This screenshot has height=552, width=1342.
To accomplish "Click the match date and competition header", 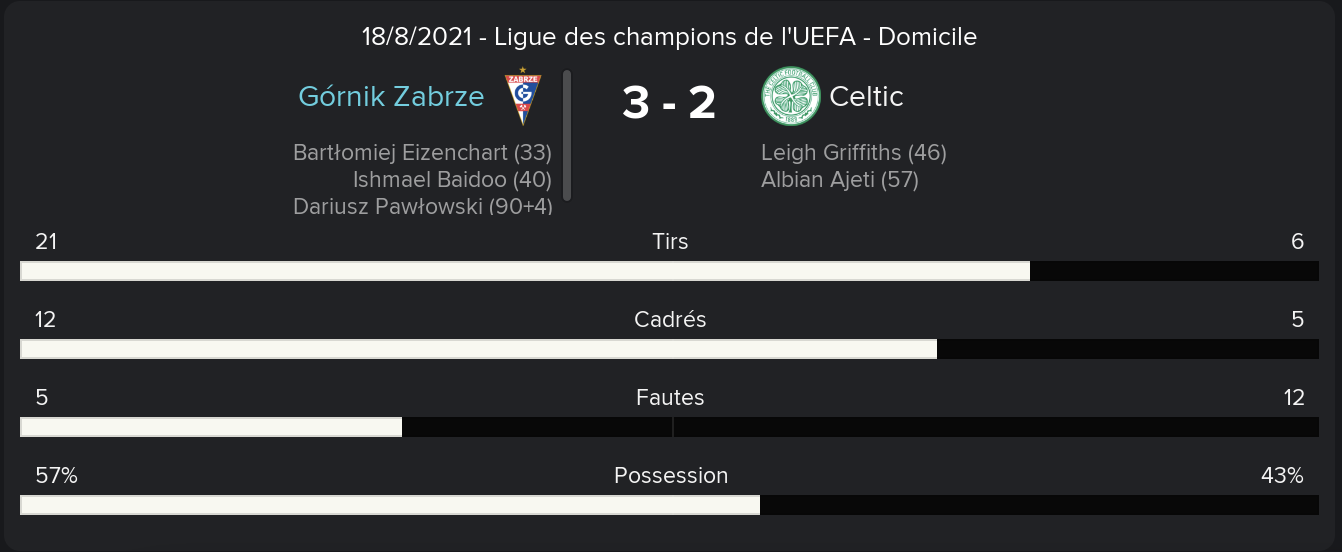I will (x=669, y=38).
